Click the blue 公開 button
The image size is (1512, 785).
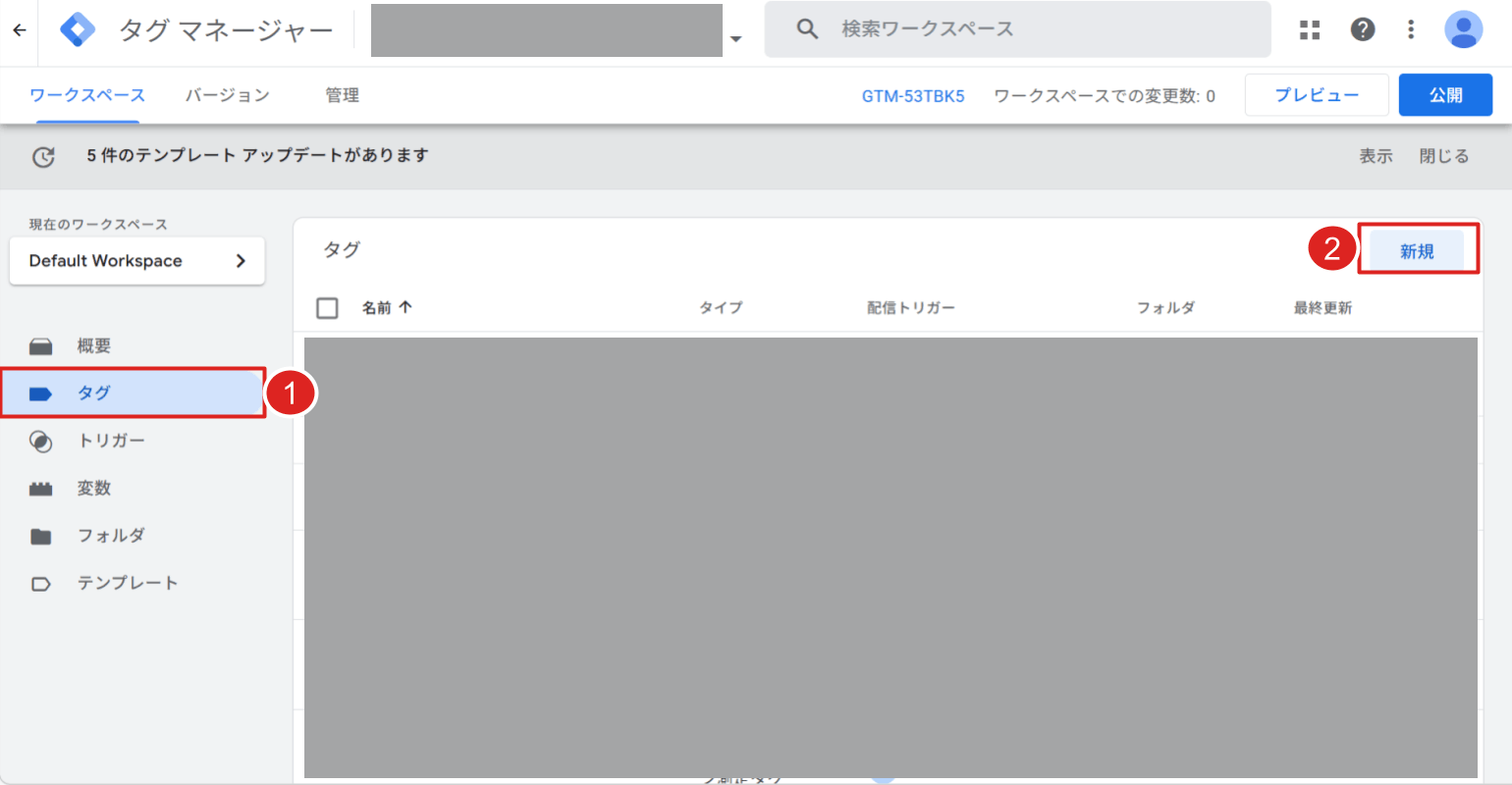1445,95
